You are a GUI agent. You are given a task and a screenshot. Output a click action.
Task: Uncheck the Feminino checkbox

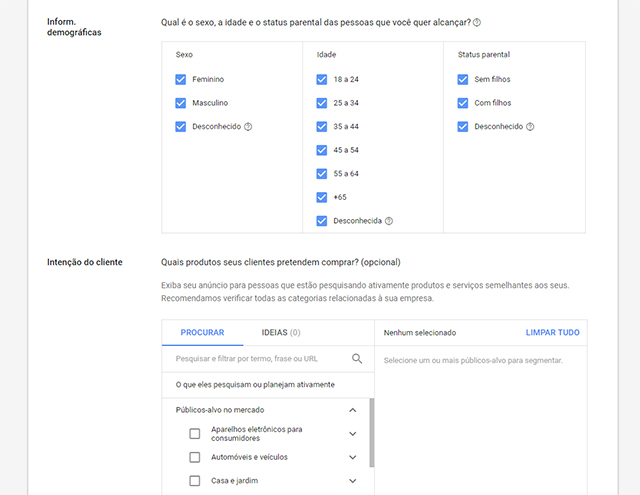[181, 79]
